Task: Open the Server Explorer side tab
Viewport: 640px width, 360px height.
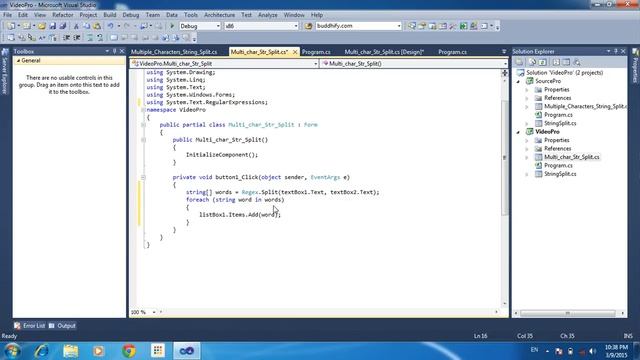Action: click(5, 71)
